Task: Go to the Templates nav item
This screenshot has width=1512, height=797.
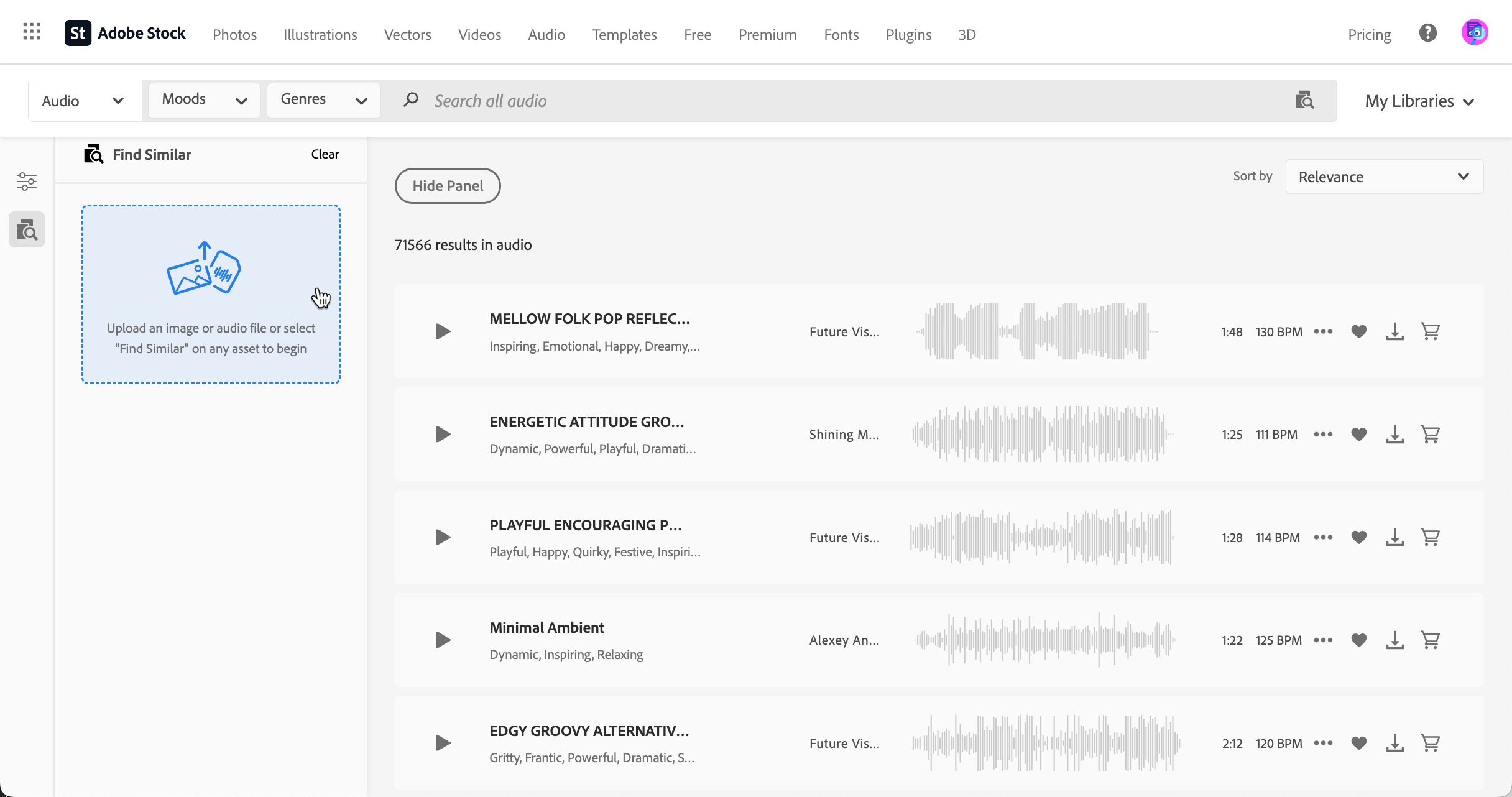Action: [624, 35]
